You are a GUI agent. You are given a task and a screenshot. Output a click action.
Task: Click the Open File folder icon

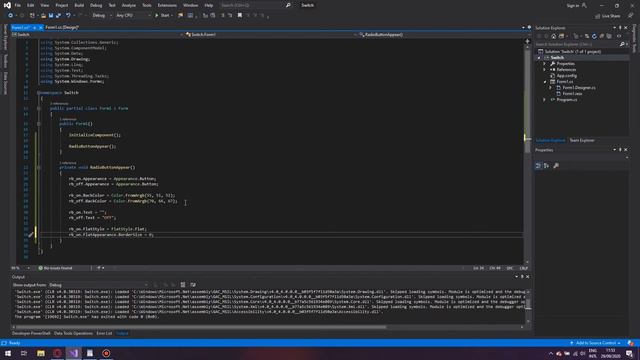[x=43, y=16]
